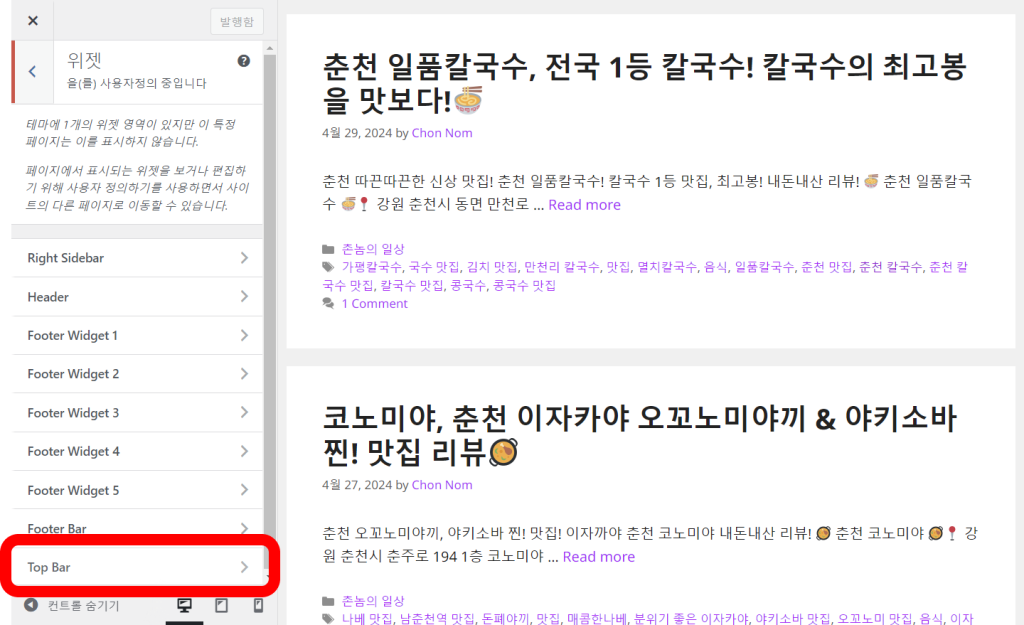Screen dimensions: 1024x625
Task: Click the 만천리 칼국수 tag
Action: 562,266
